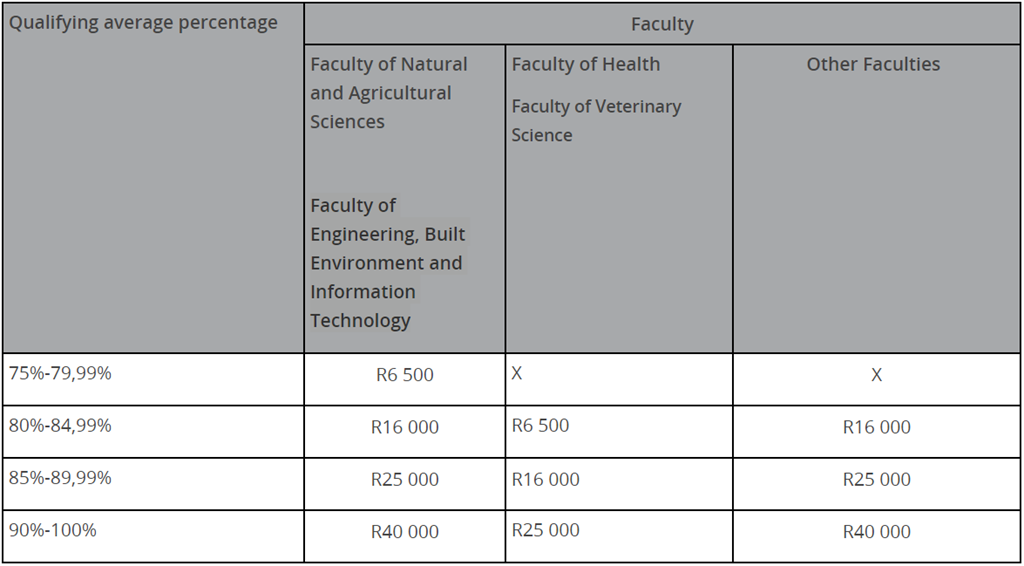The height and width of the screenshot is (566, 1024).
Task: Click the X under Other Faculties column
Action: pos(876,375)
